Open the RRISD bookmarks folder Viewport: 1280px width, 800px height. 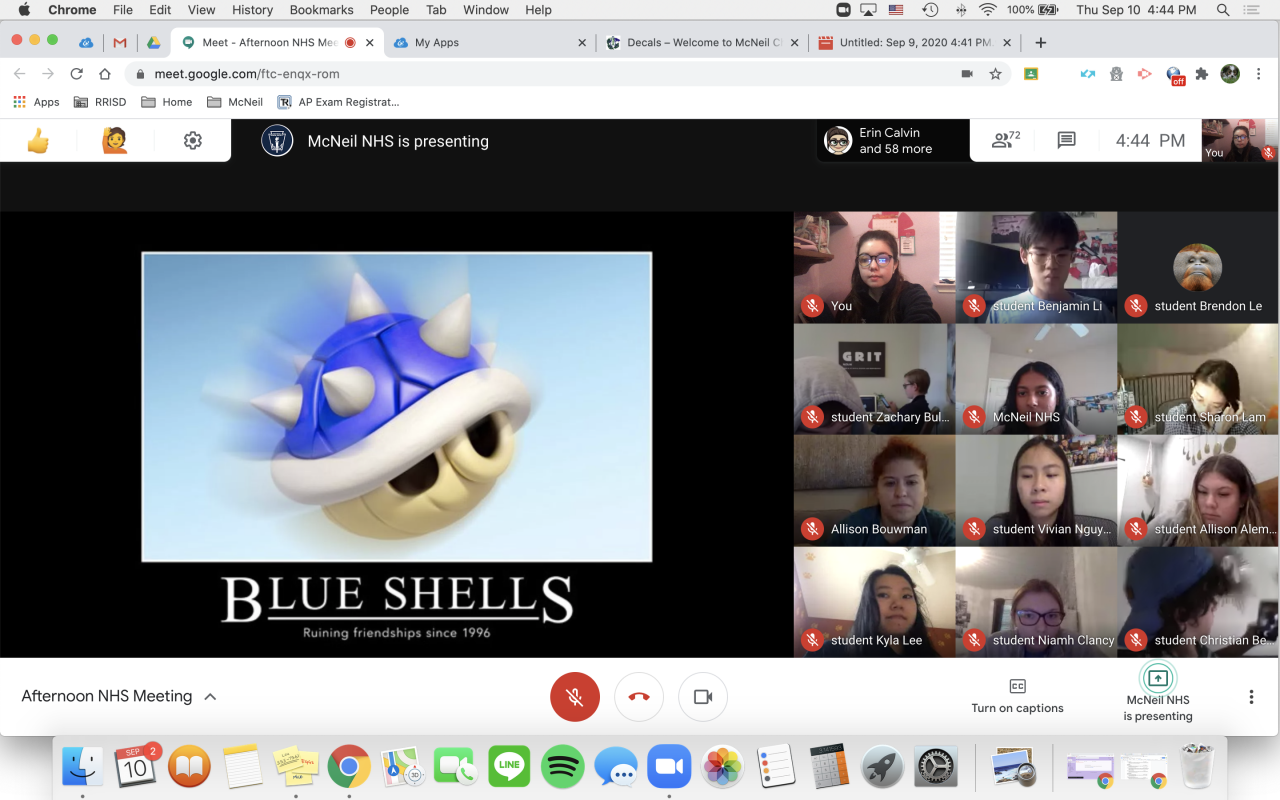[100, 102]
